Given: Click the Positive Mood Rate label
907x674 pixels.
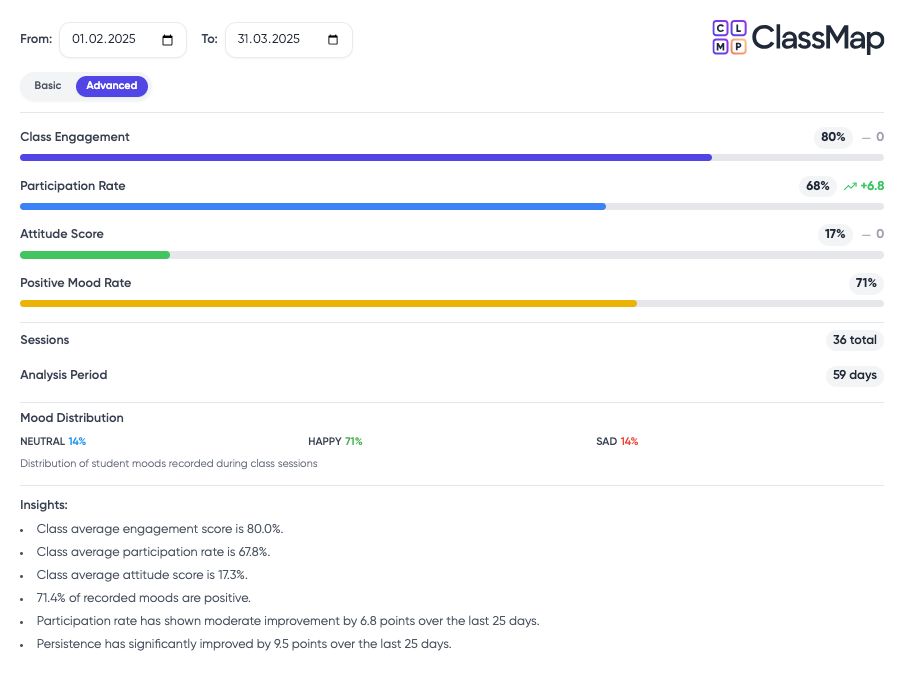Looking at the screenshot, I should coord(76,283).
